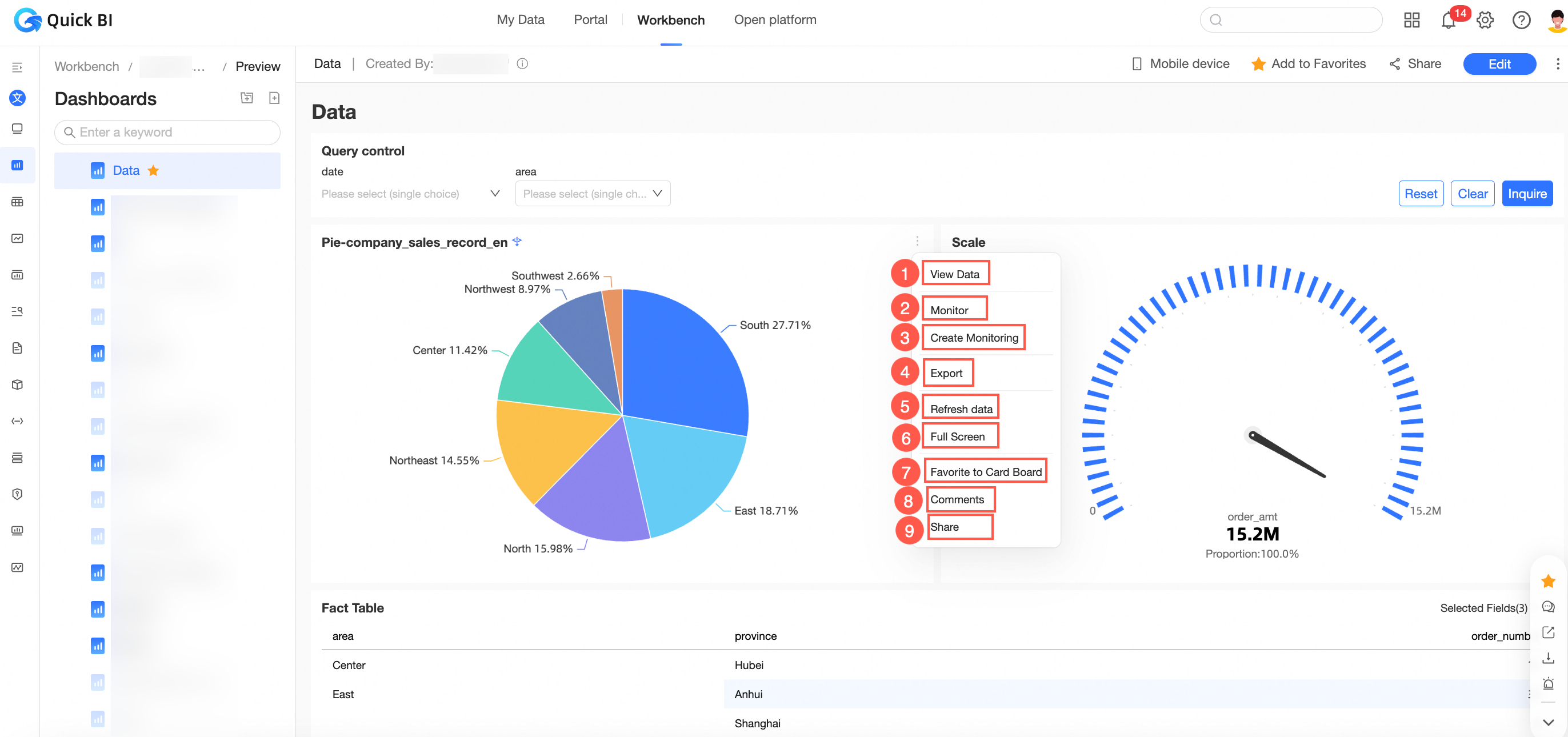
Task: Open the blue workspace avatar icon in sidebar
Action: pyautogui.click(x=17, y=98)
